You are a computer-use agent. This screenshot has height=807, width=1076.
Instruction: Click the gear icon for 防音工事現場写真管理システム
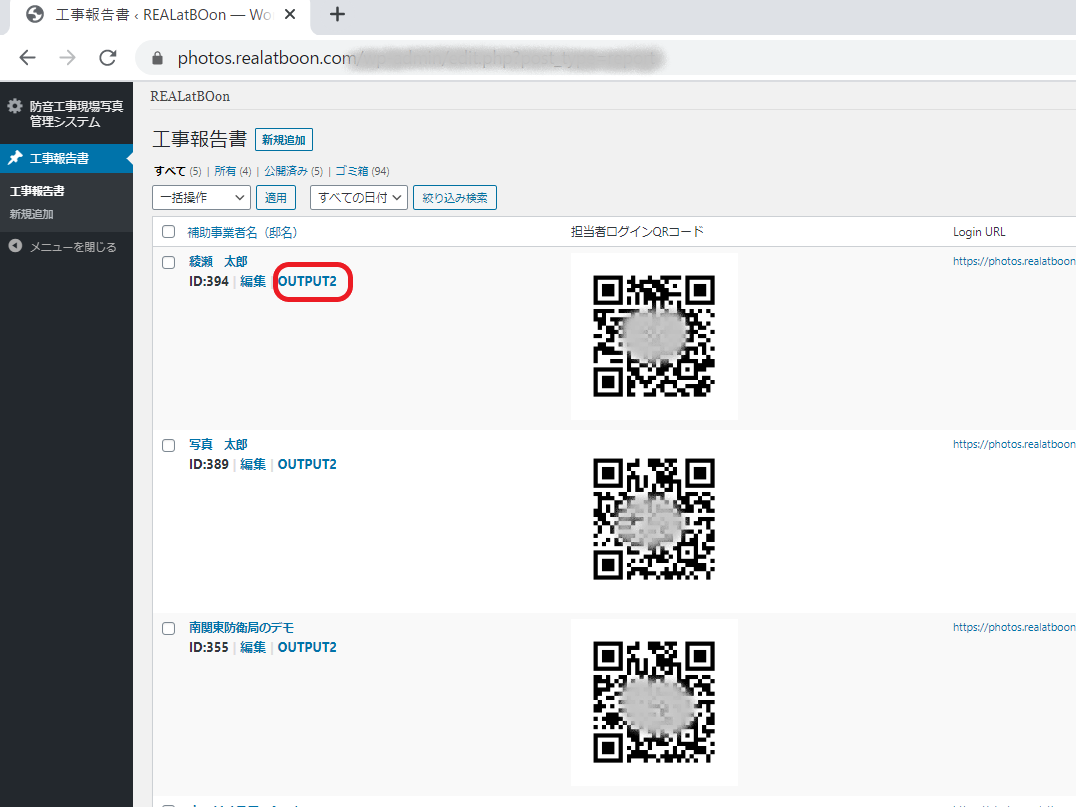tap(15, 106)
